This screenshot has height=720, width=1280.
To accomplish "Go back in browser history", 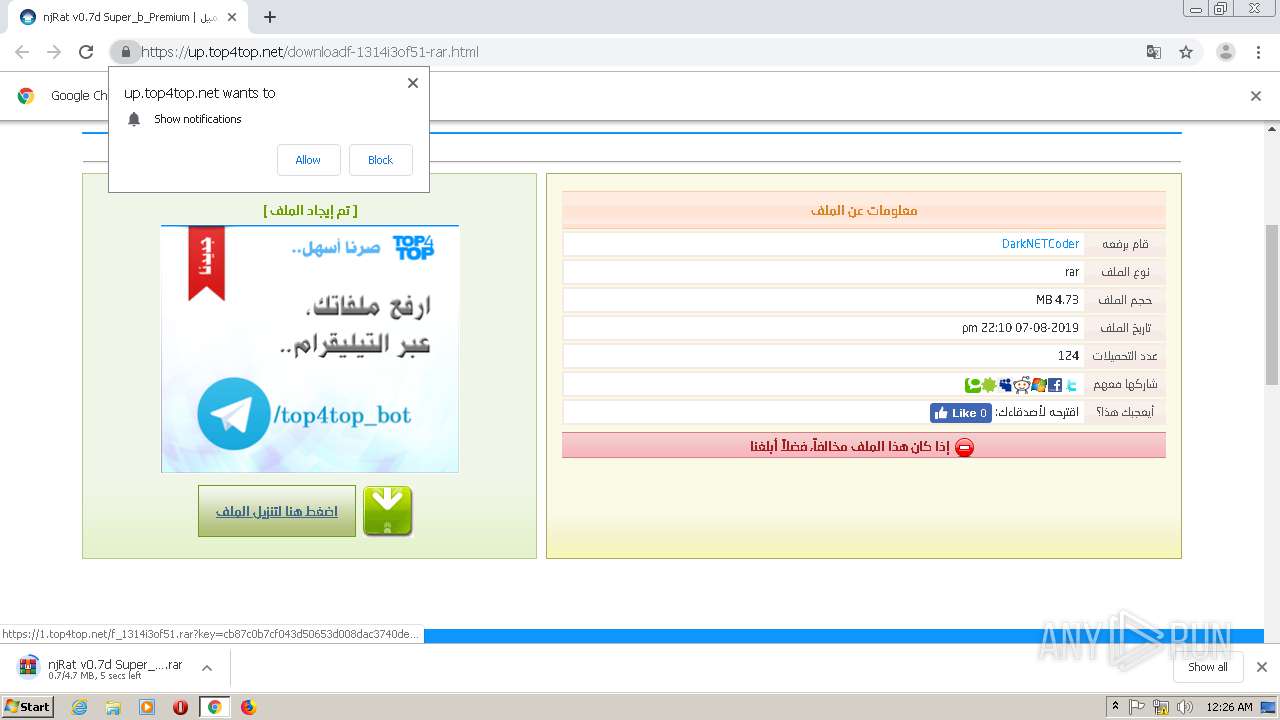I will [22, 52].
